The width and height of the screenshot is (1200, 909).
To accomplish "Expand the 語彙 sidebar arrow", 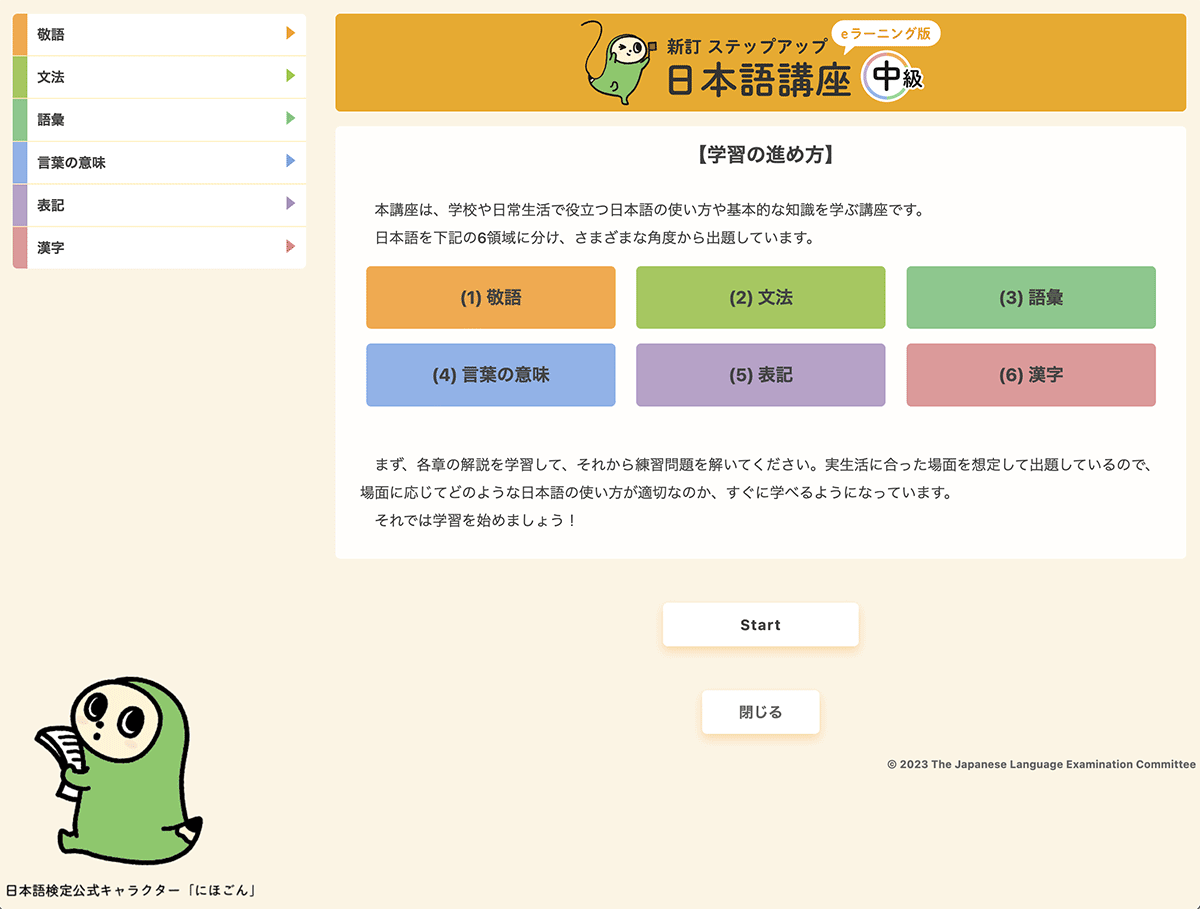I will pos(290,119).
